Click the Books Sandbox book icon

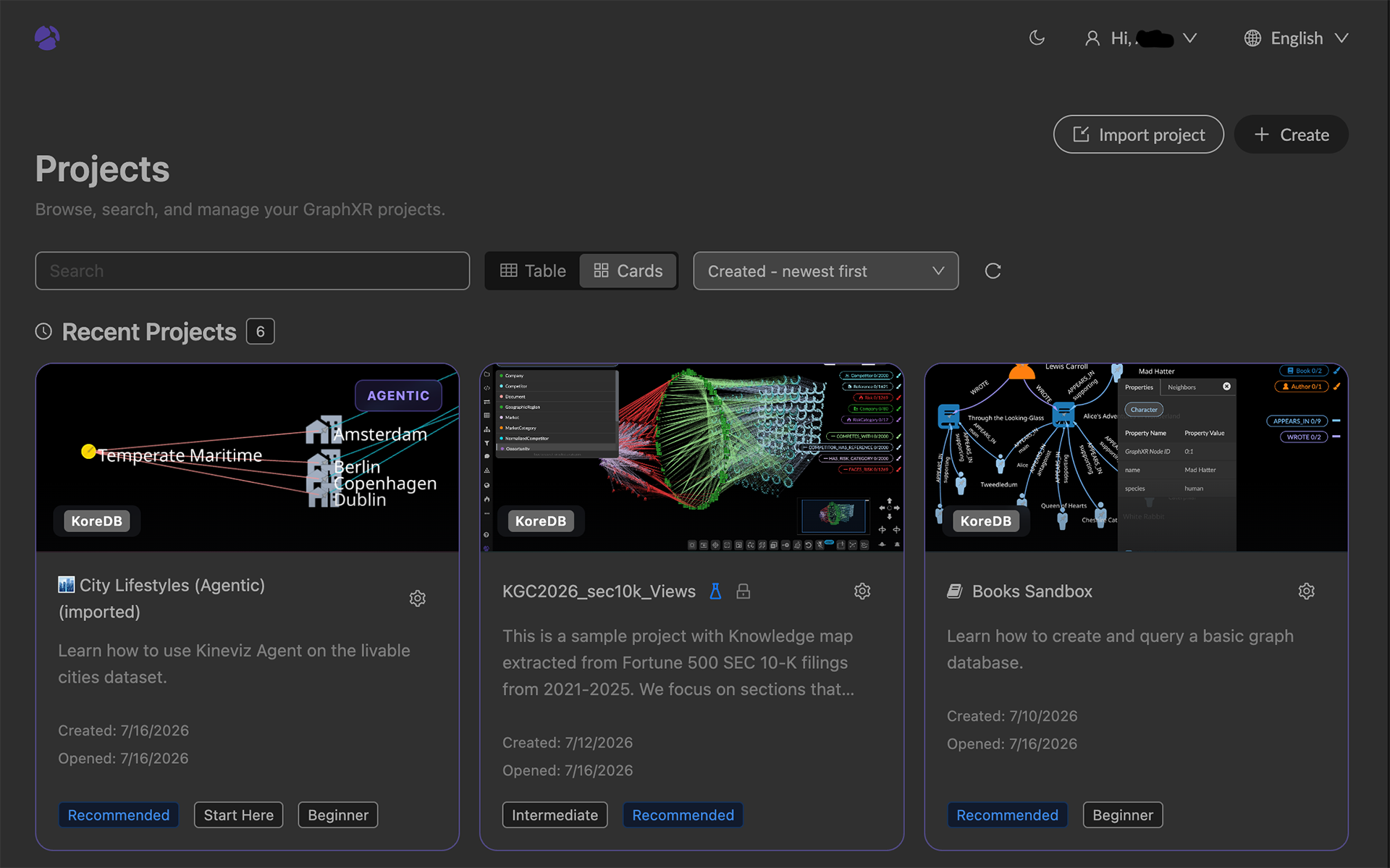click(x=955, y=591)
